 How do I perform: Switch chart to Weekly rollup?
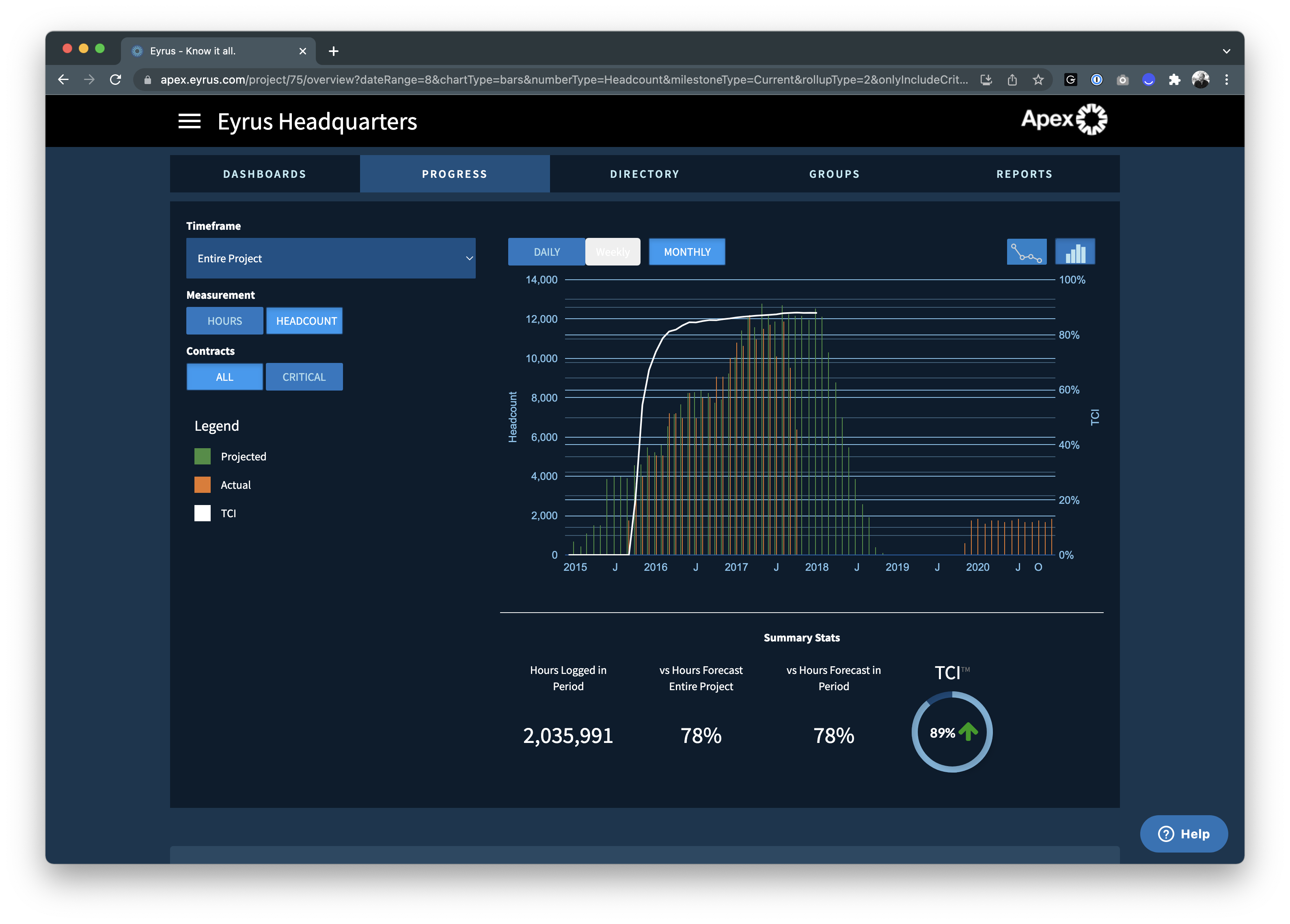tap(613, 252)
